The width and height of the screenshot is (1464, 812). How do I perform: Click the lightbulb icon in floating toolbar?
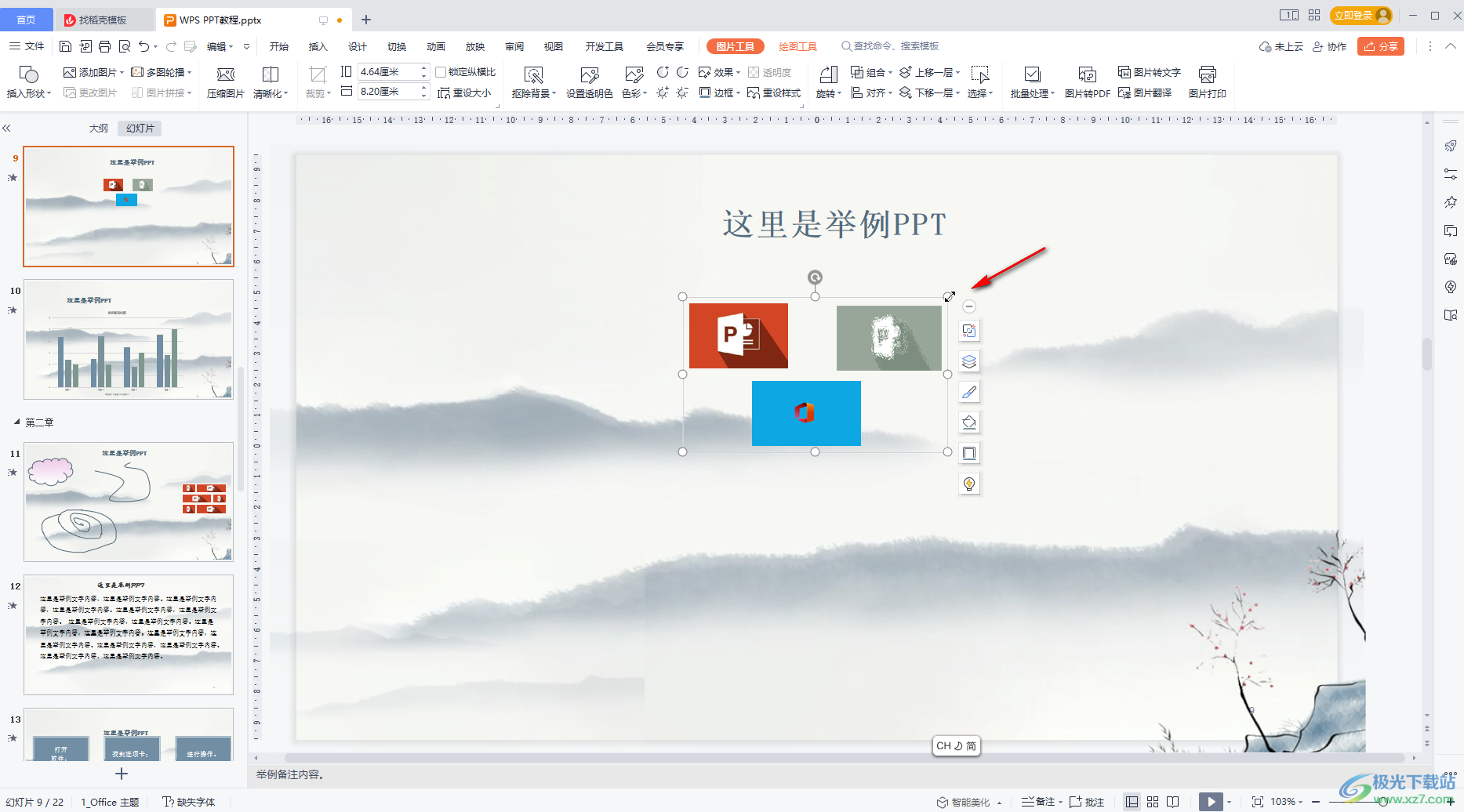tap(969, 484)
